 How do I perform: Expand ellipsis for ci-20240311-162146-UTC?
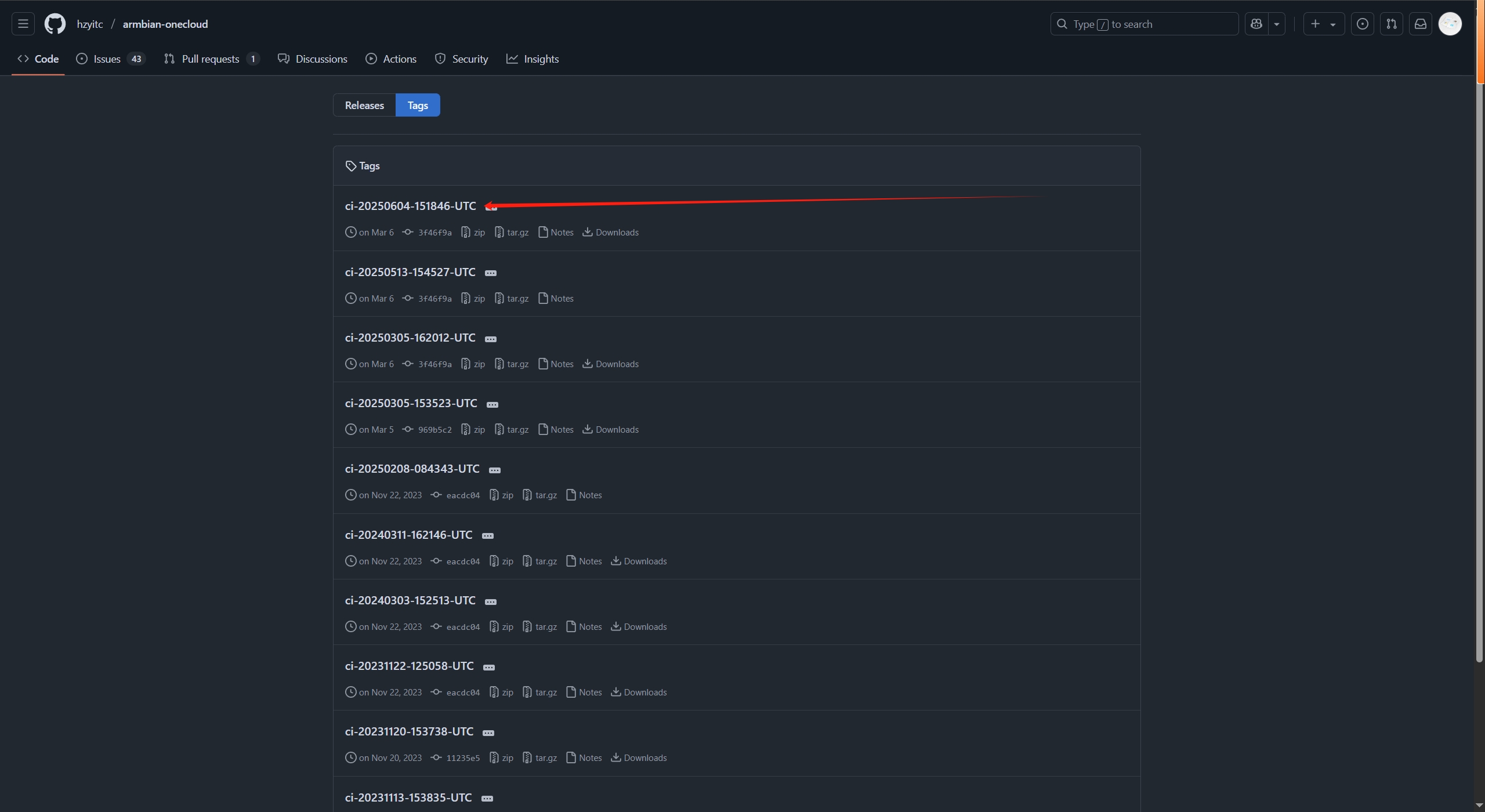[488, 536]
